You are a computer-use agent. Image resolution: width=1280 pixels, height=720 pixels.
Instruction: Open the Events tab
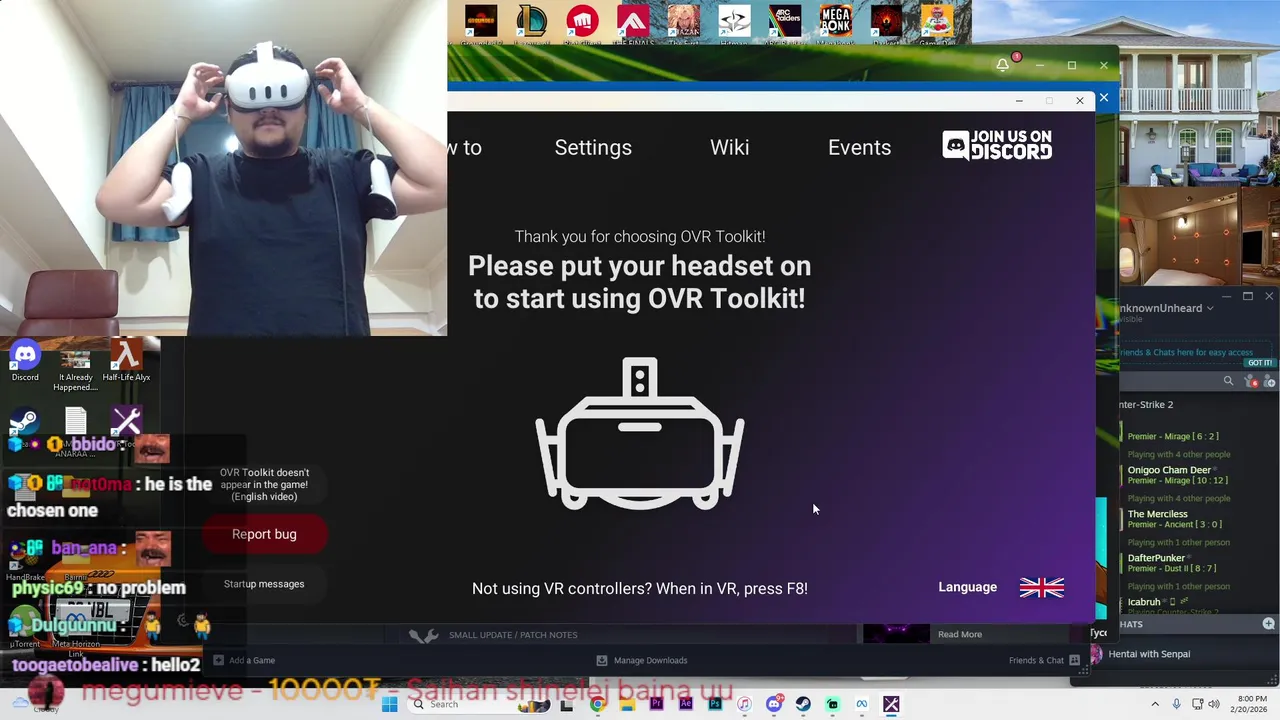(x=859, y=147)
